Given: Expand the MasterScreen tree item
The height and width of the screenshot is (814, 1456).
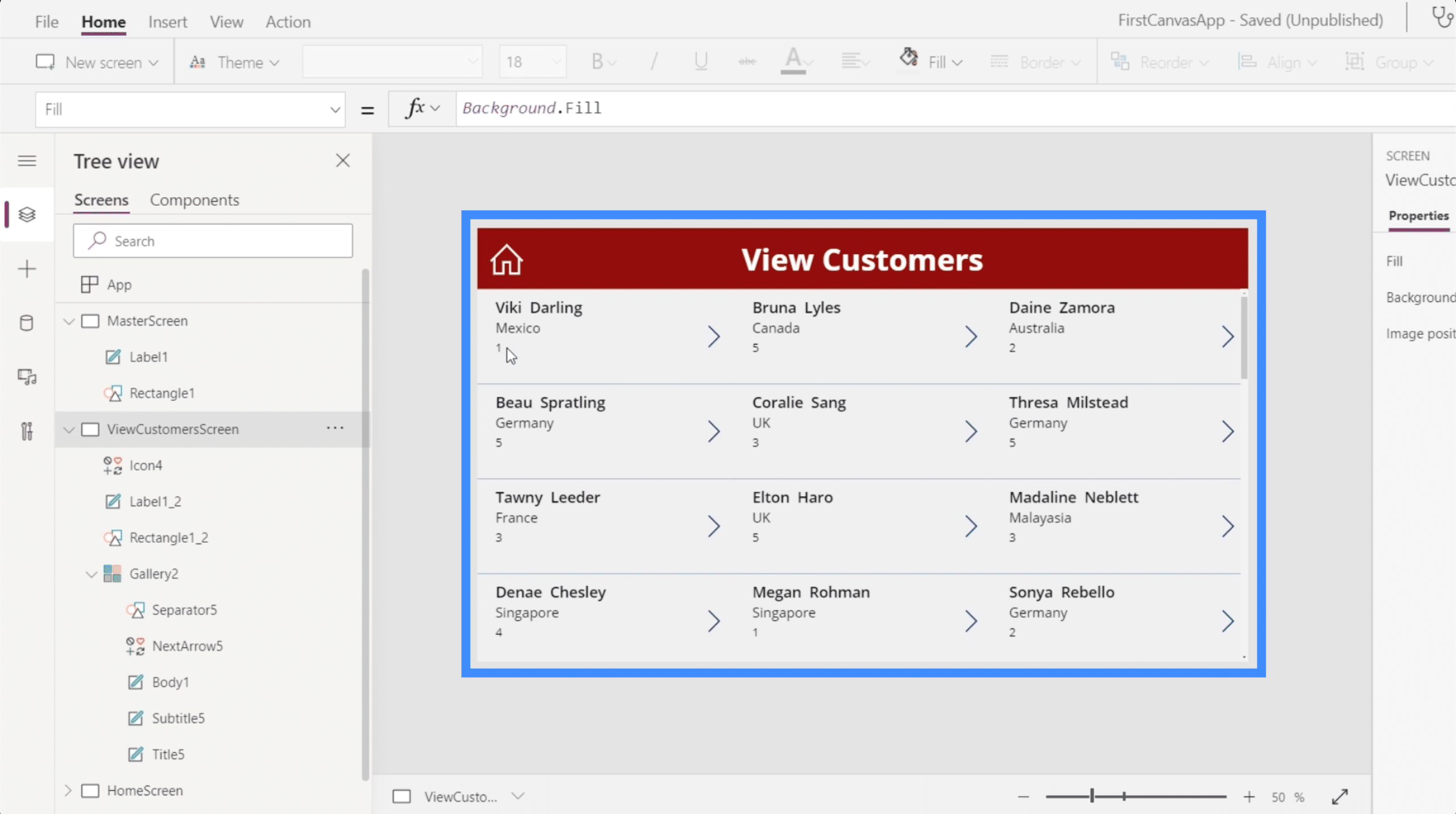Looking at the screenshot, I should 68,320.
